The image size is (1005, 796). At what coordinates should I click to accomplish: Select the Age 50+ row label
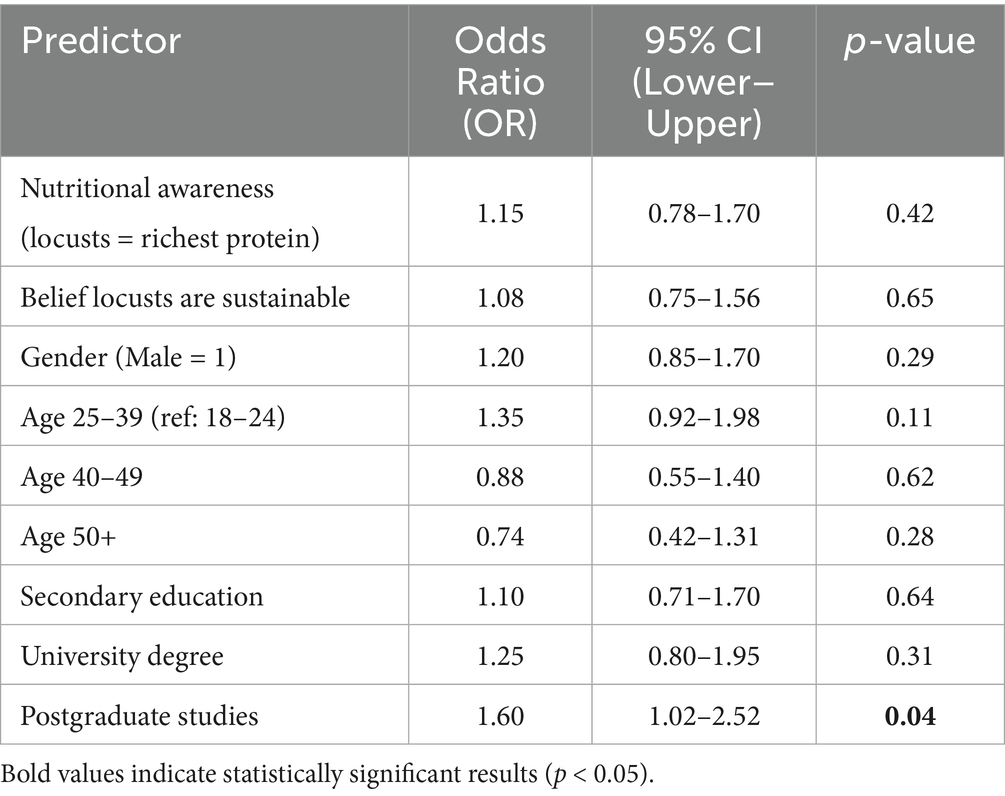64,537
